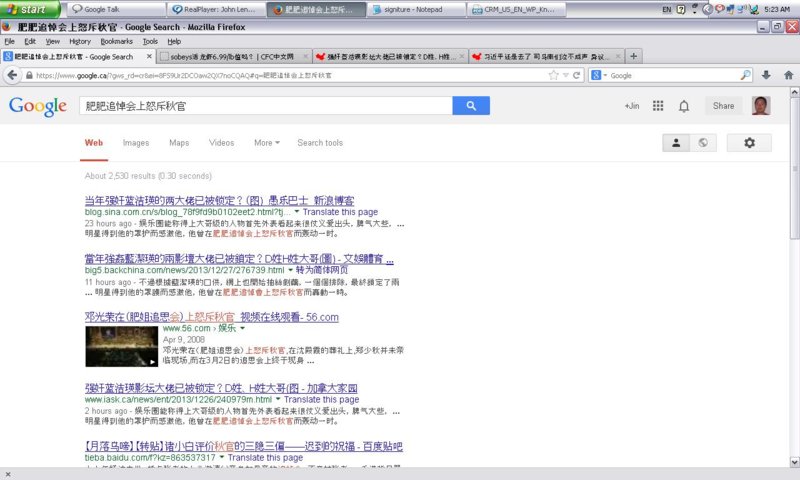Open the 56.com video result title
800x480 pixels.
(x=212, y=317)
